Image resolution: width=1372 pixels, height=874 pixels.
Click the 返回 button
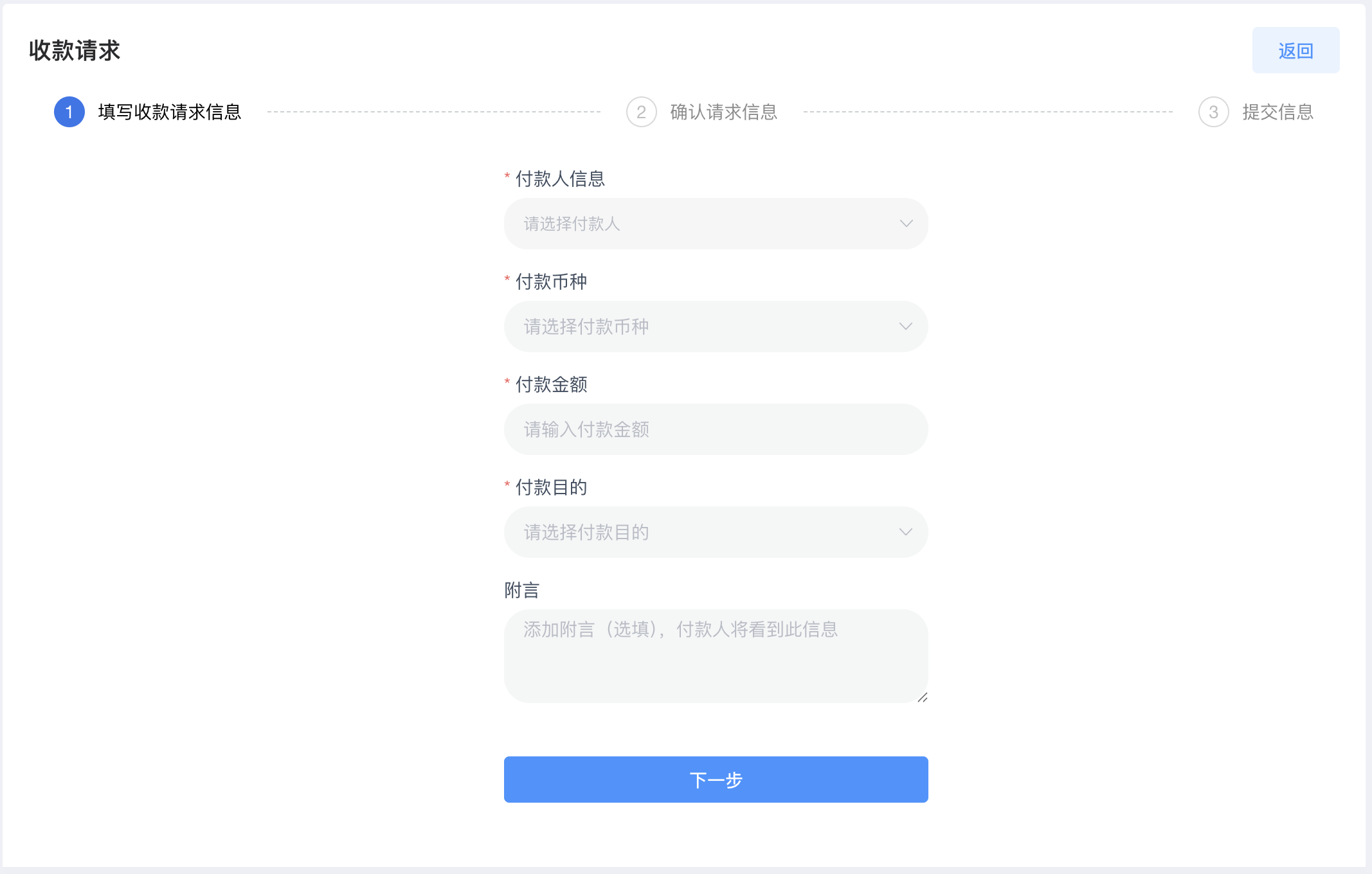tap(1295, 50)
